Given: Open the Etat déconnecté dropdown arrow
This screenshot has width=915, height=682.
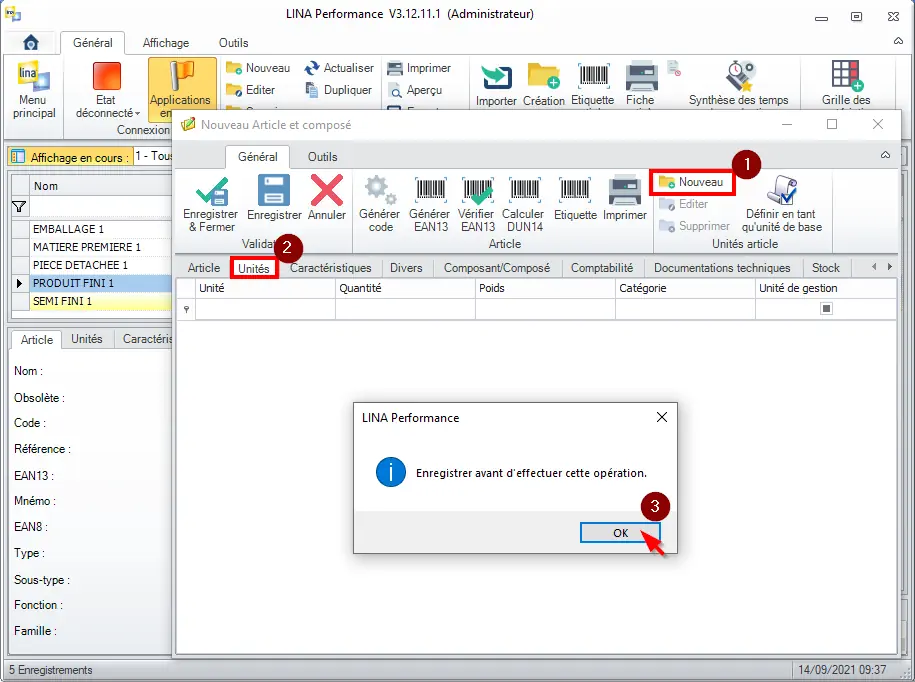Looking at the screenshot, I should [x=138, y=114].
